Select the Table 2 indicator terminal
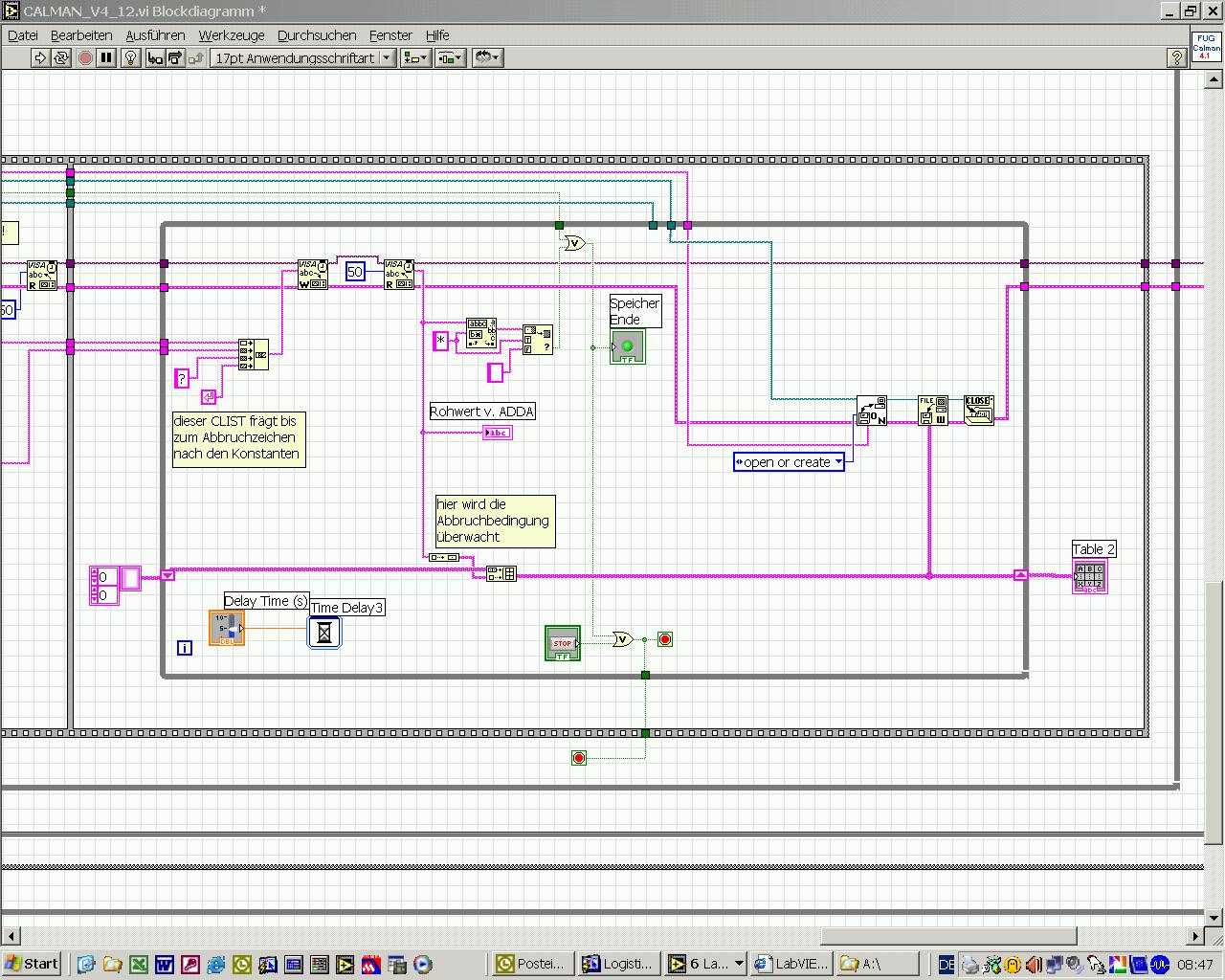This screenshot has height=980, width=1225. [1090, 578]
